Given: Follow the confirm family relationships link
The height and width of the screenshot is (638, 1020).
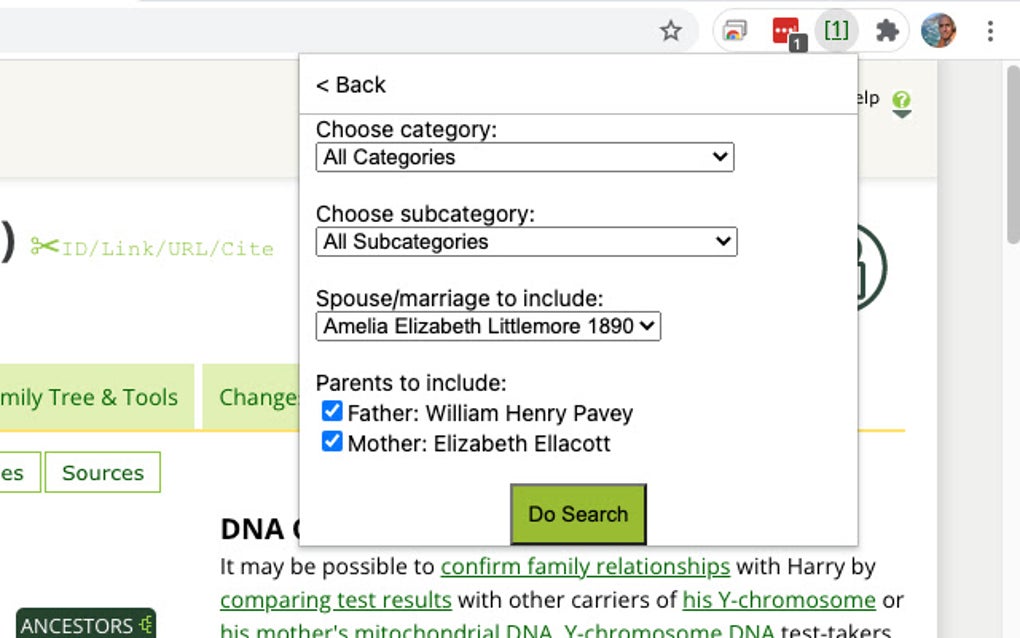Looking at the screenshot, I should coord(586,566).
